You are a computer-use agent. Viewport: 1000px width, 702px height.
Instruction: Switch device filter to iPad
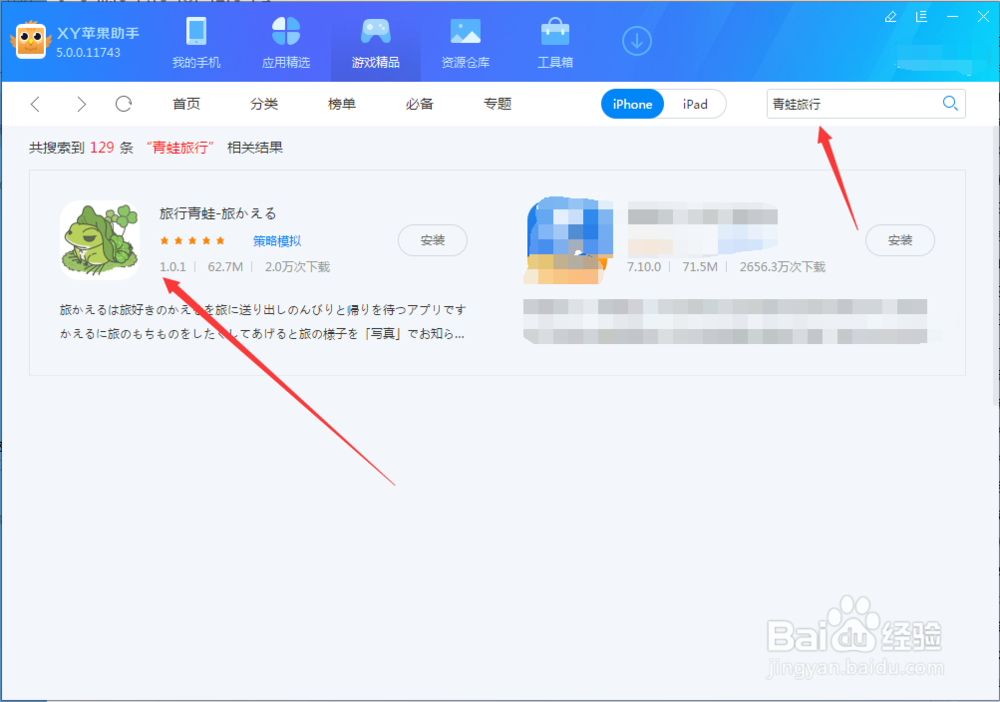[x=695, y=104]
